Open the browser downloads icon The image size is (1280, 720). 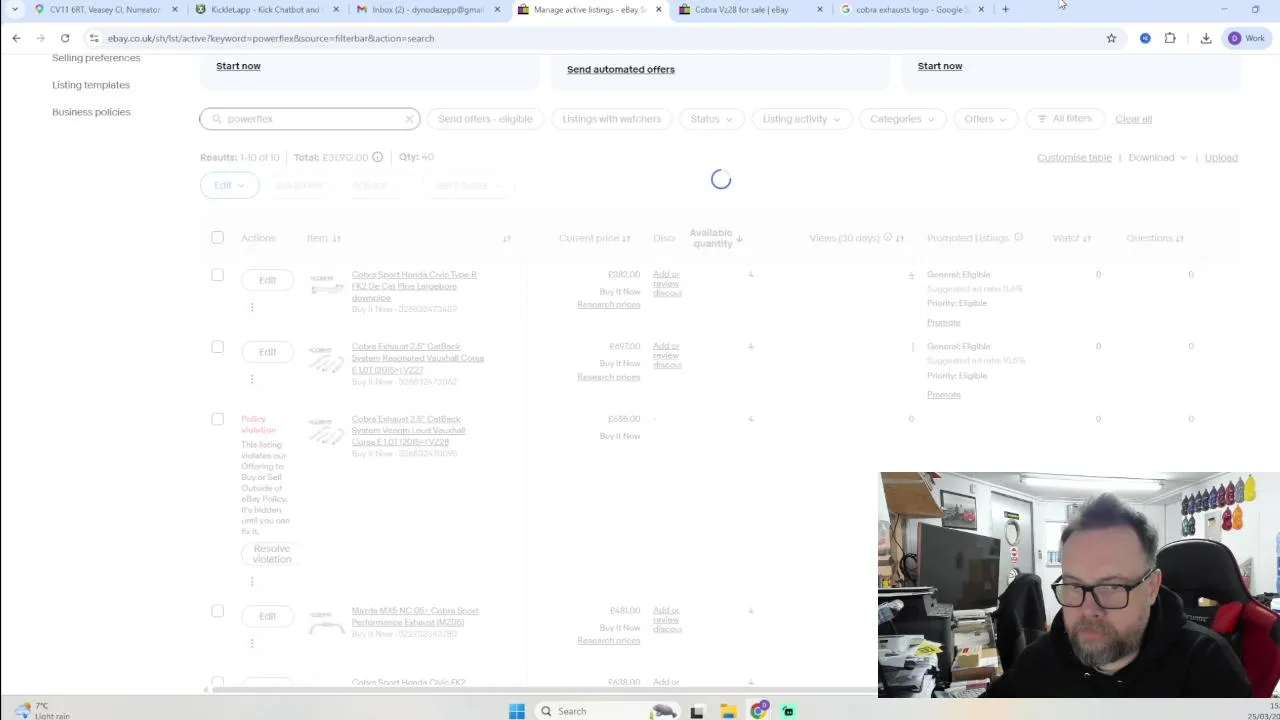(x=1206, y=38)
